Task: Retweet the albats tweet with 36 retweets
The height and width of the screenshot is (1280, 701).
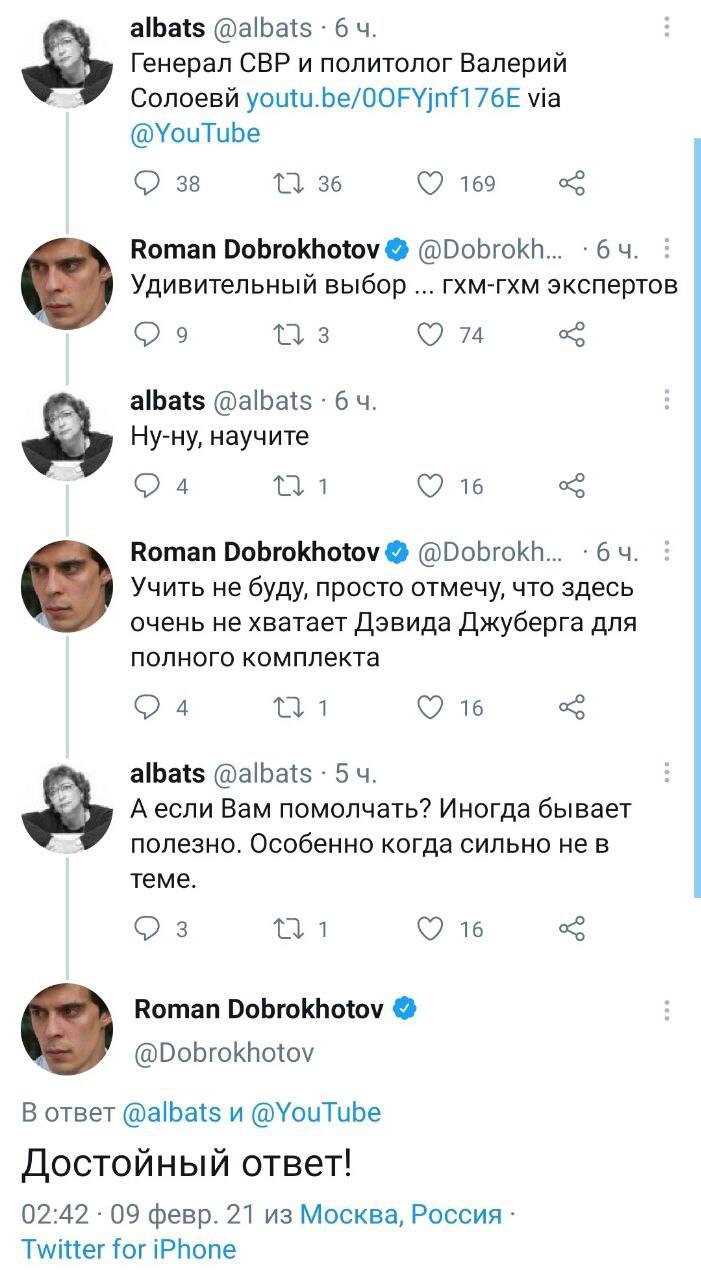Action: 287,183
